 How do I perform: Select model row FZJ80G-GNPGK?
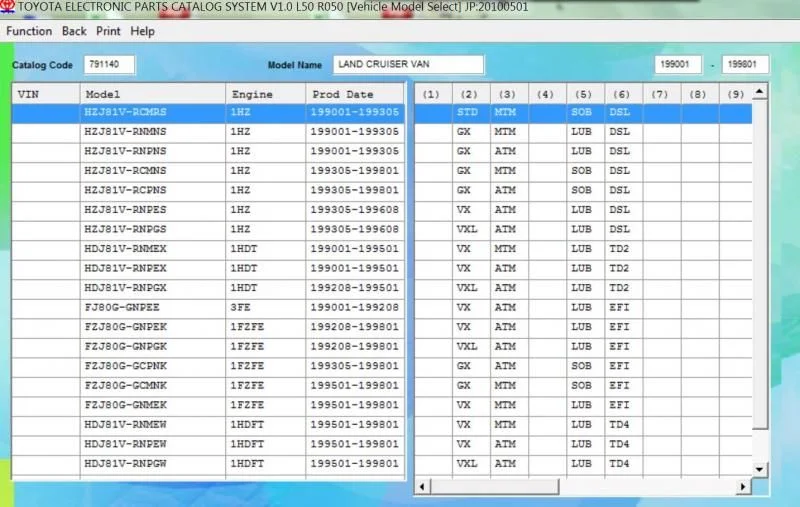[x=209, y=347]
